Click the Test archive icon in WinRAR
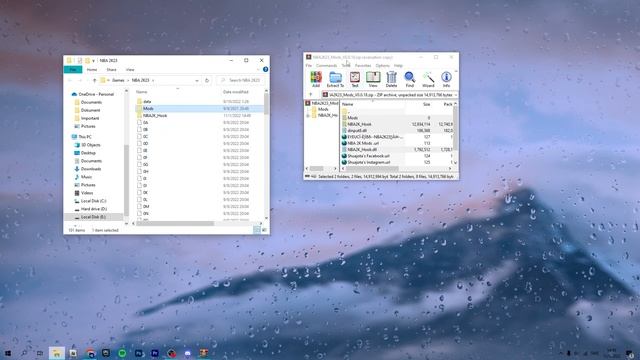Image resolution: width=640 pixels, height=360 pixels. click(x=355, y=79)
